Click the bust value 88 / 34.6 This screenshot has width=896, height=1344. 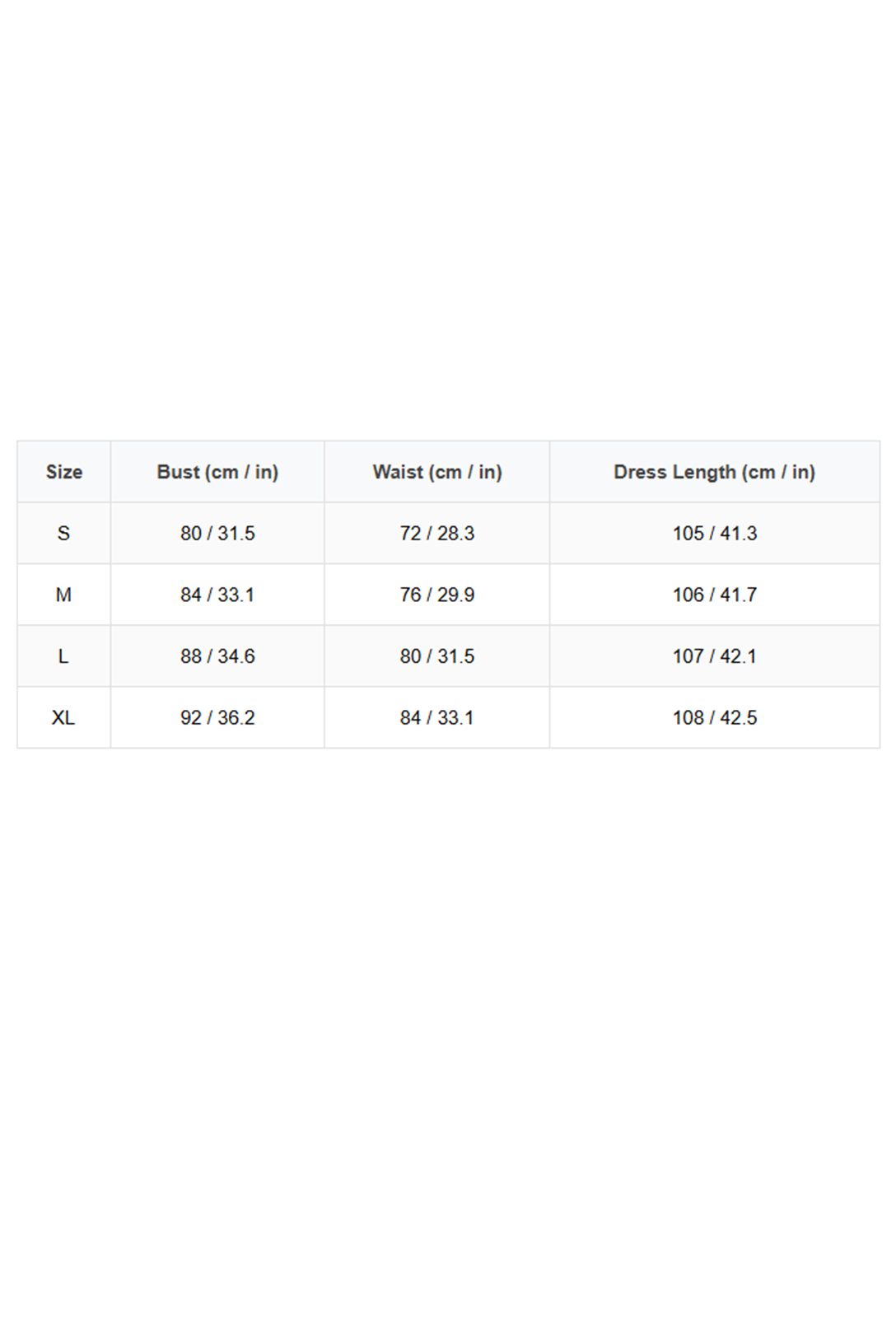pyautogui.click(x=217, y=656)
